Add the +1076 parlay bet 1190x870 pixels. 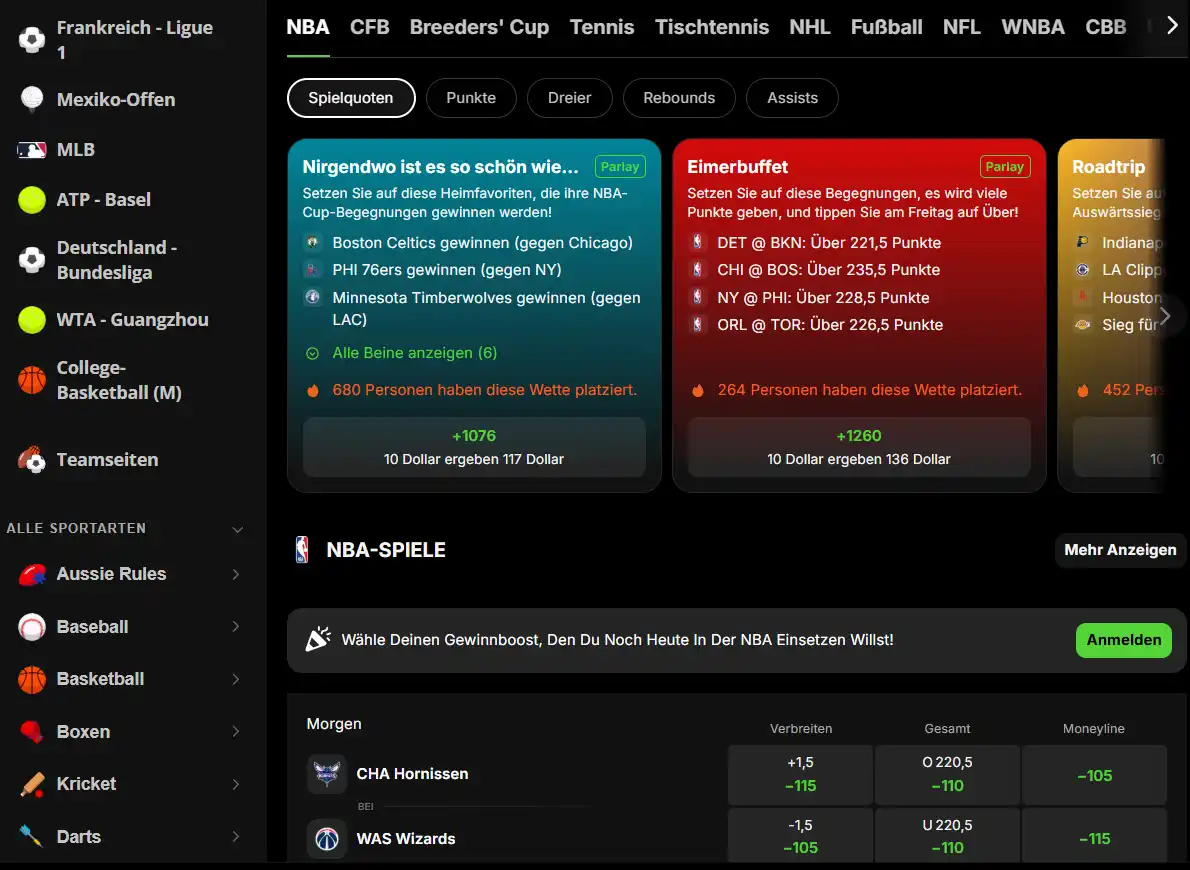pos(474,447)
